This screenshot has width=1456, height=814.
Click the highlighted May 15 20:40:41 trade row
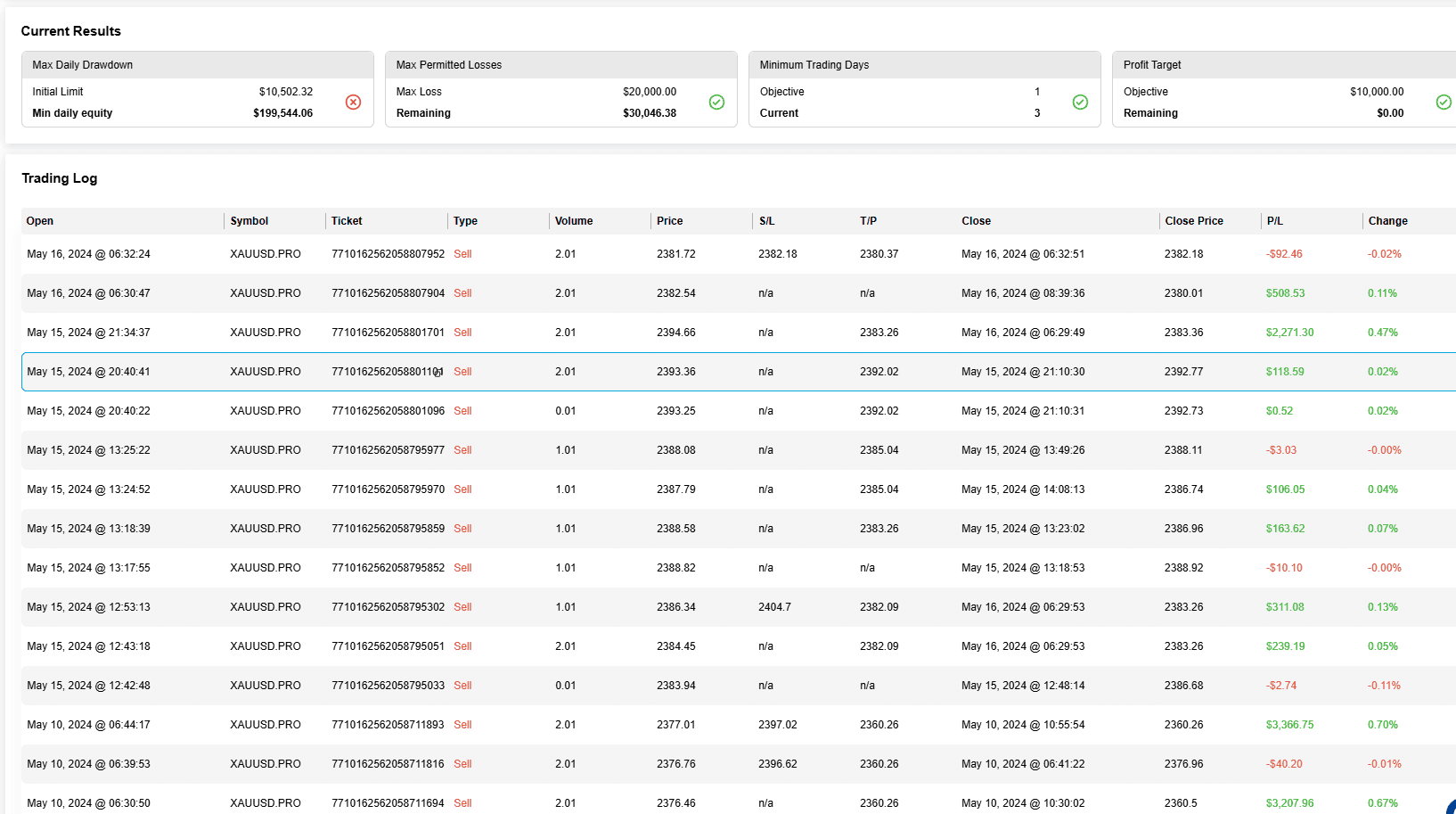739,372
